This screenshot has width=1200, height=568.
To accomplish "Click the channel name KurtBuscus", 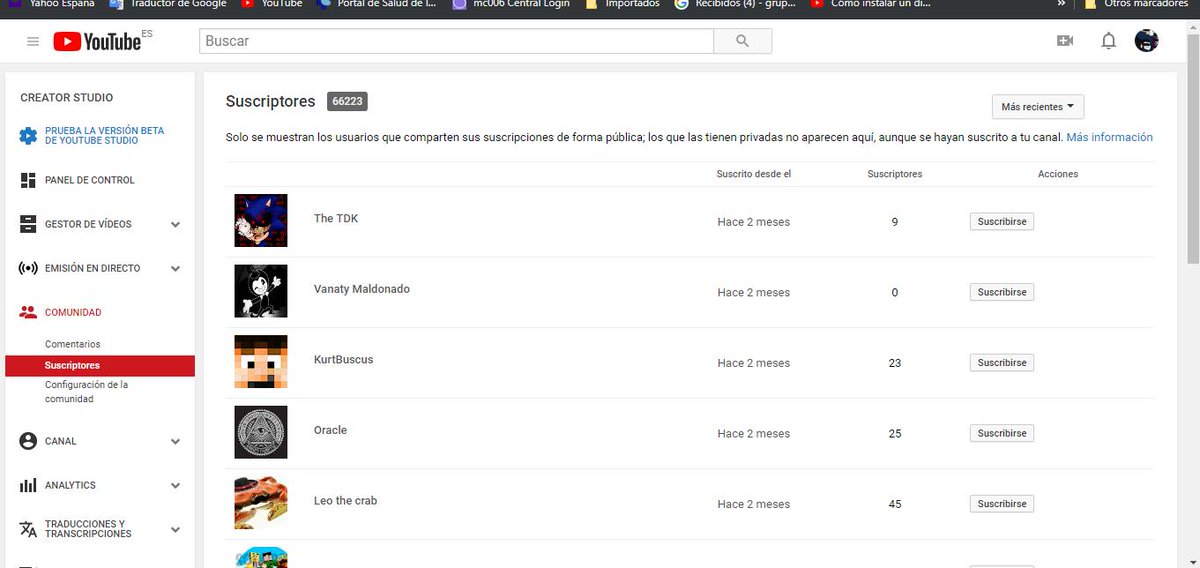I will pyautogui.click(x=343, y=359).
